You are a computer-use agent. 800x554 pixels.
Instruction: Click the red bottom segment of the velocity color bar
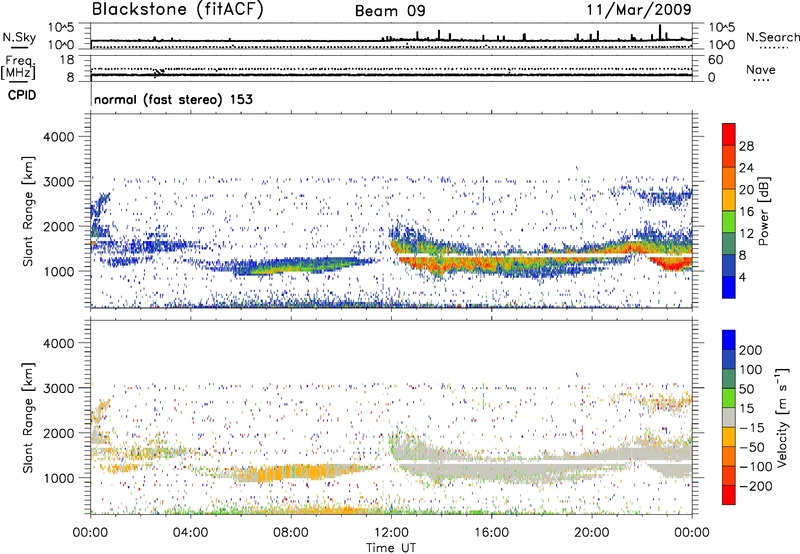pyautogui.click(x=729, y=495)
